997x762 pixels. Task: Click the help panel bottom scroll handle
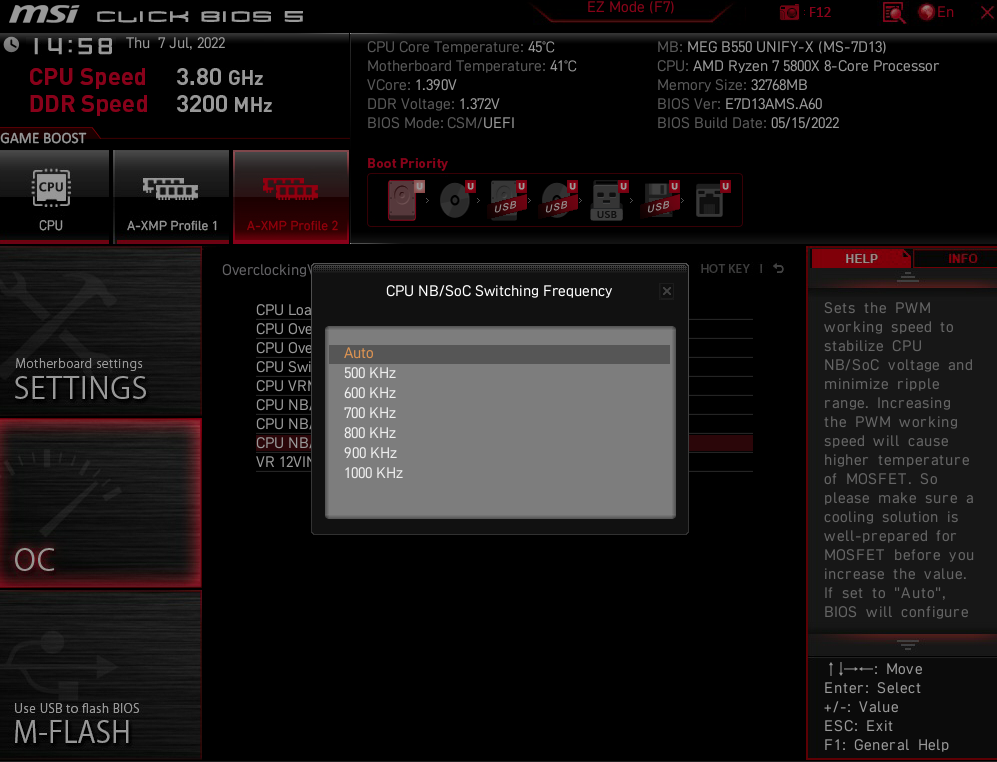click(907, 645)
